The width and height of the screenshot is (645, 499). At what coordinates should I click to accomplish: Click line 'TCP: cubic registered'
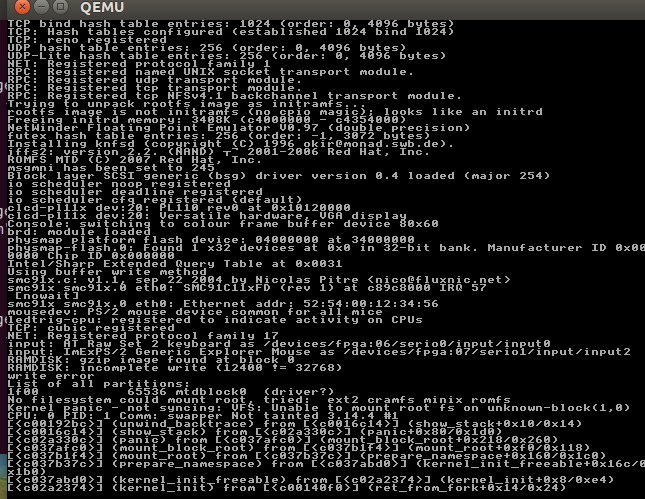point(91,328)
